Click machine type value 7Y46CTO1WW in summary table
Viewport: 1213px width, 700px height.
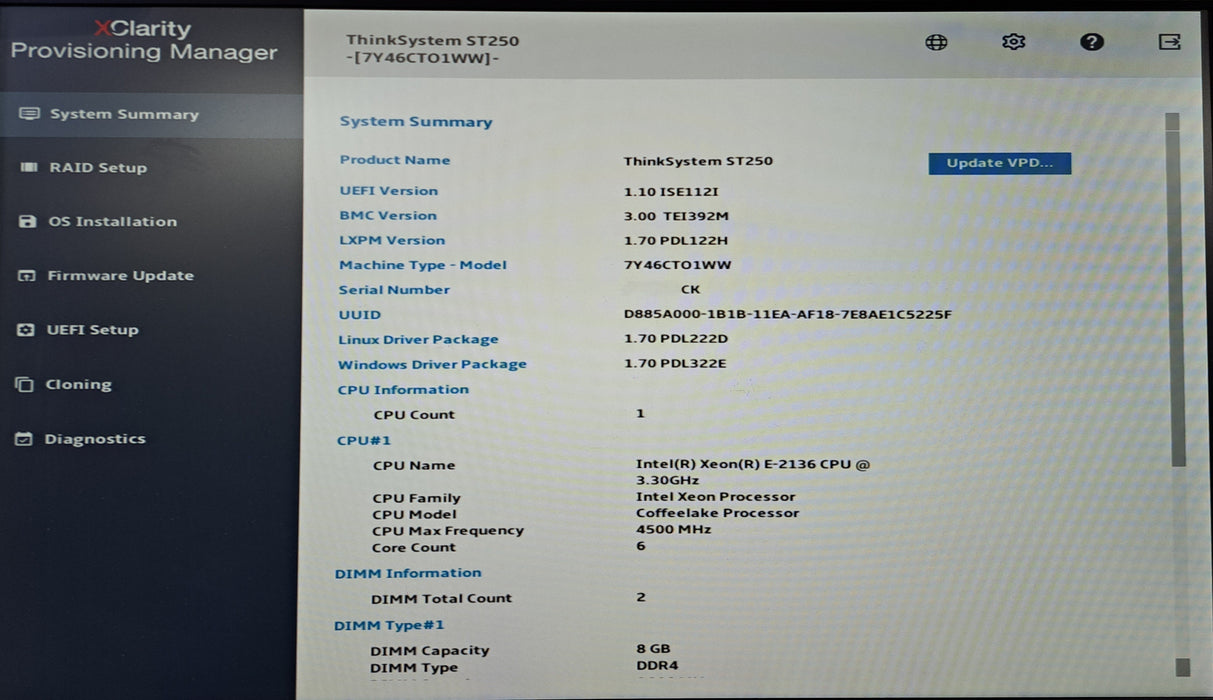pos(678,265)
